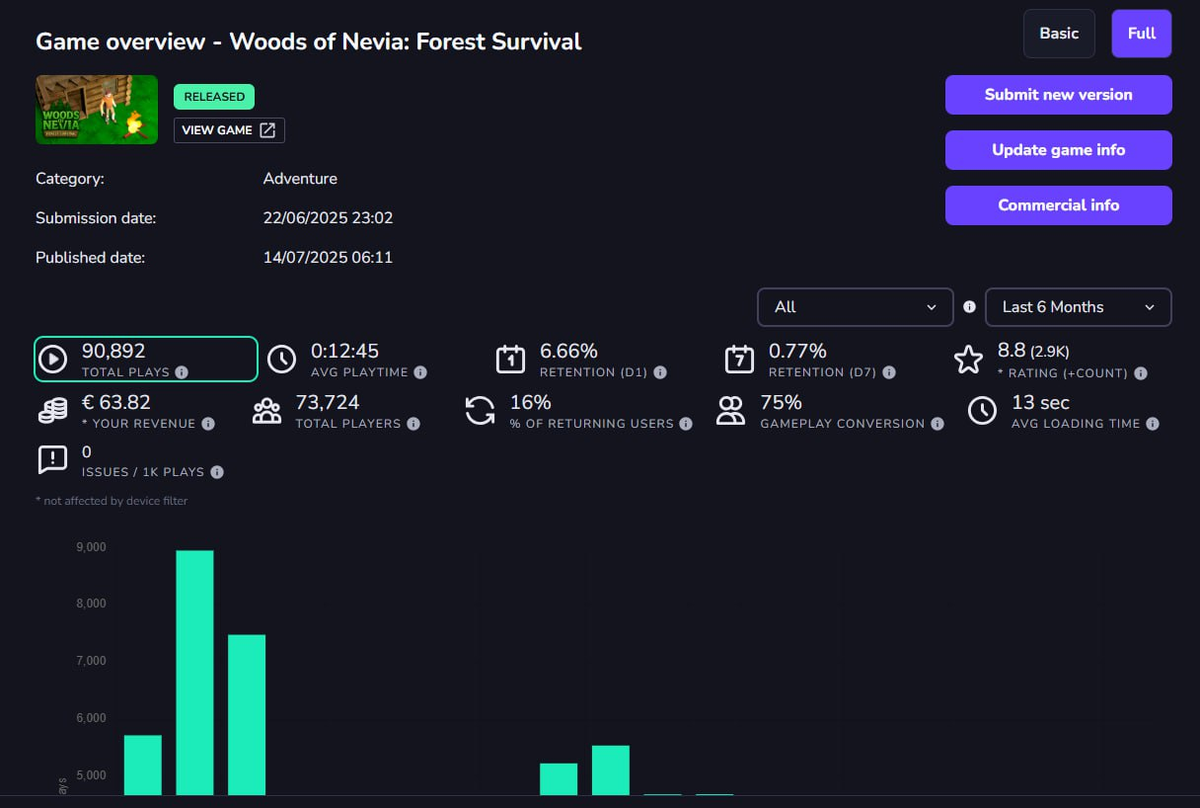Open the All device filter dropdown

point(856,307)
